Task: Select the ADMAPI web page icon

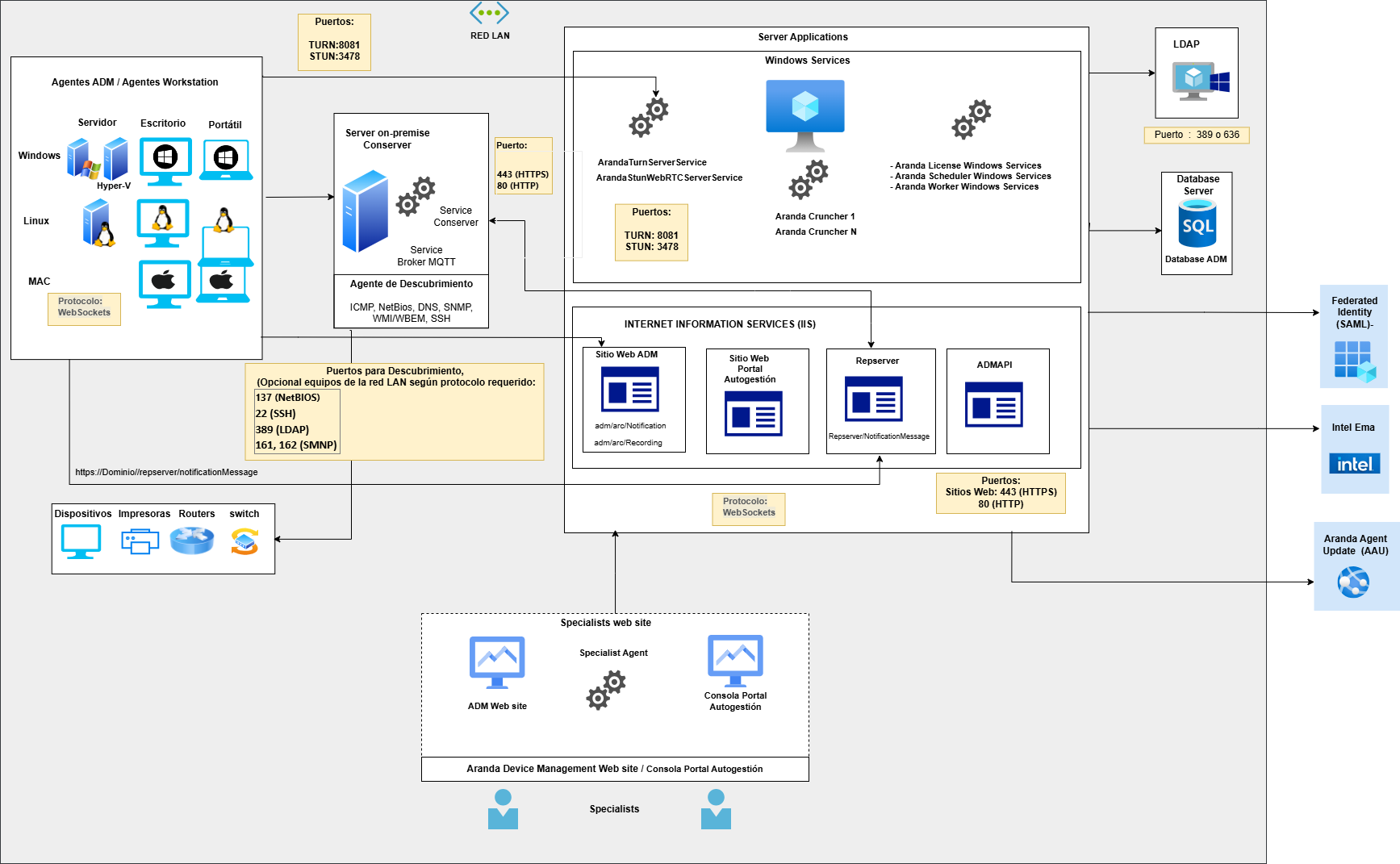Action: coord(993,404)
